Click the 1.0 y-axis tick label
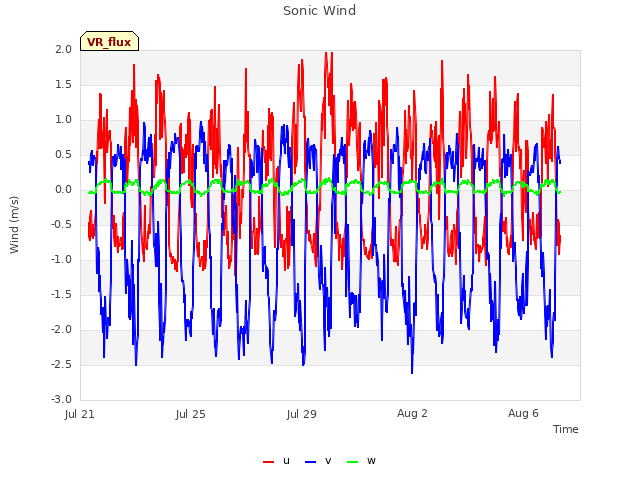640x480 pixels. pyautogui.click(x=63, y=120)
